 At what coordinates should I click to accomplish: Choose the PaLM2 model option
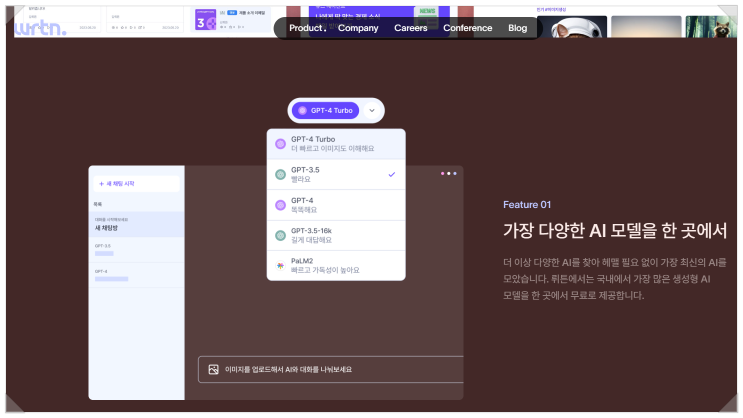(x=336, y=265)
